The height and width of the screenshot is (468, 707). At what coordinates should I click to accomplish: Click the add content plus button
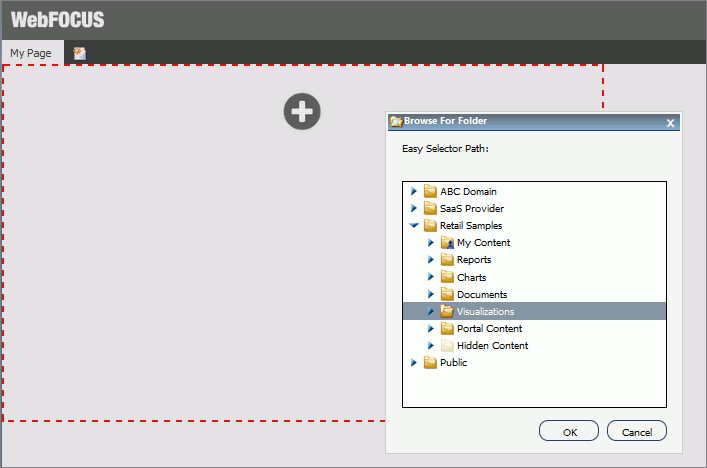coord(302,111)
